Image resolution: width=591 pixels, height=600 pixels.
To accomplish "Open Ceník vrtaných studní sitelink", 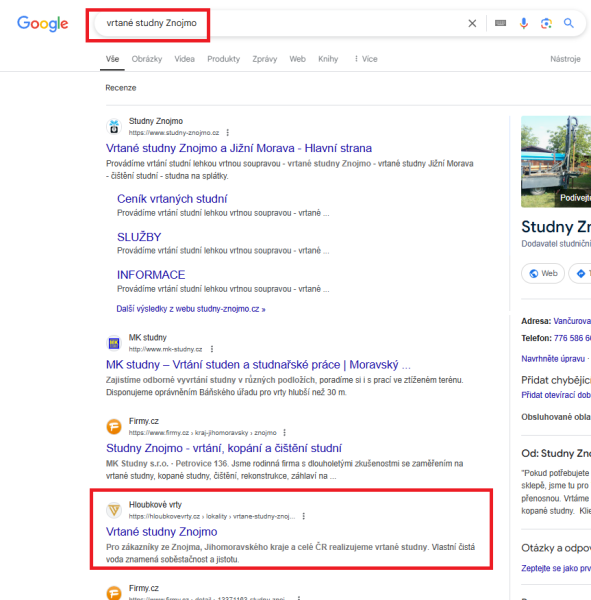I will coord(172,199).
